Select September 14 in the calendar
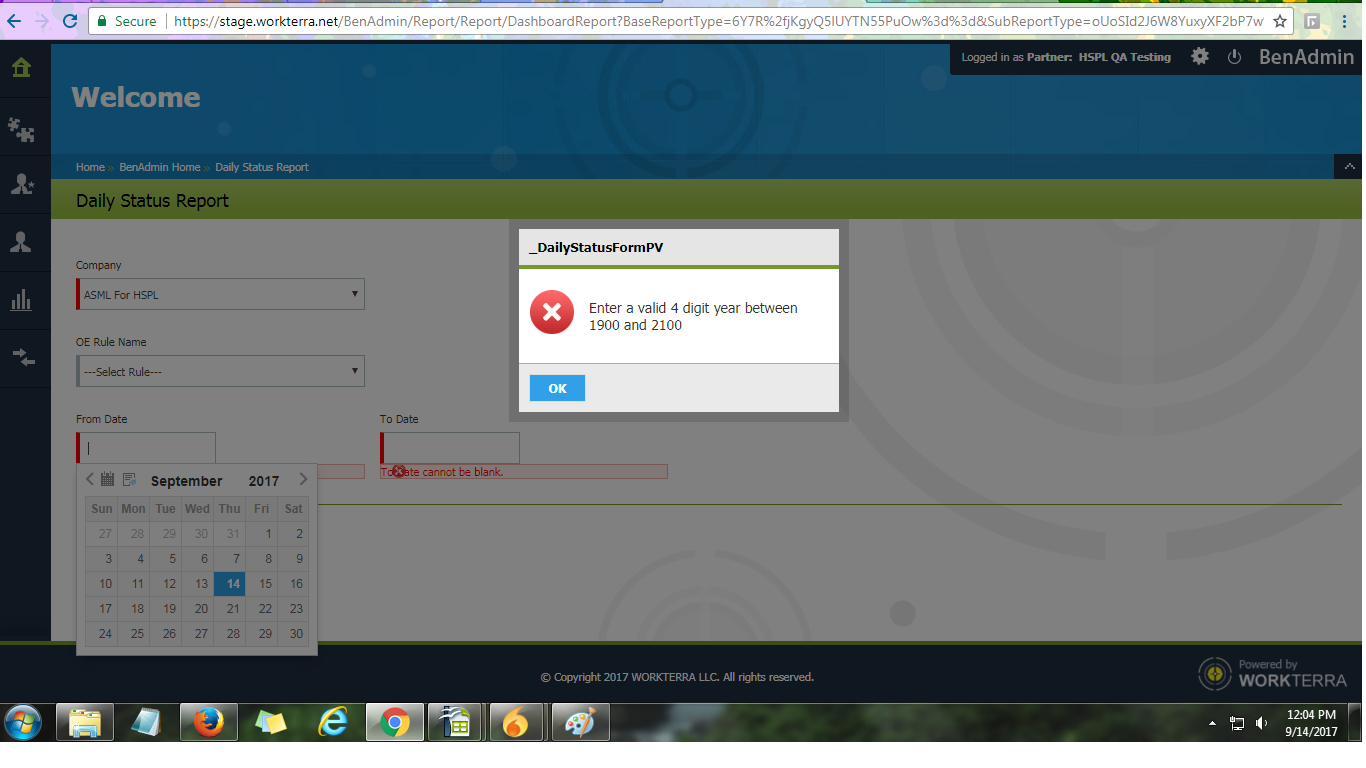Image resolution: width=1366 pixels, height=768 pixels. 229,584
